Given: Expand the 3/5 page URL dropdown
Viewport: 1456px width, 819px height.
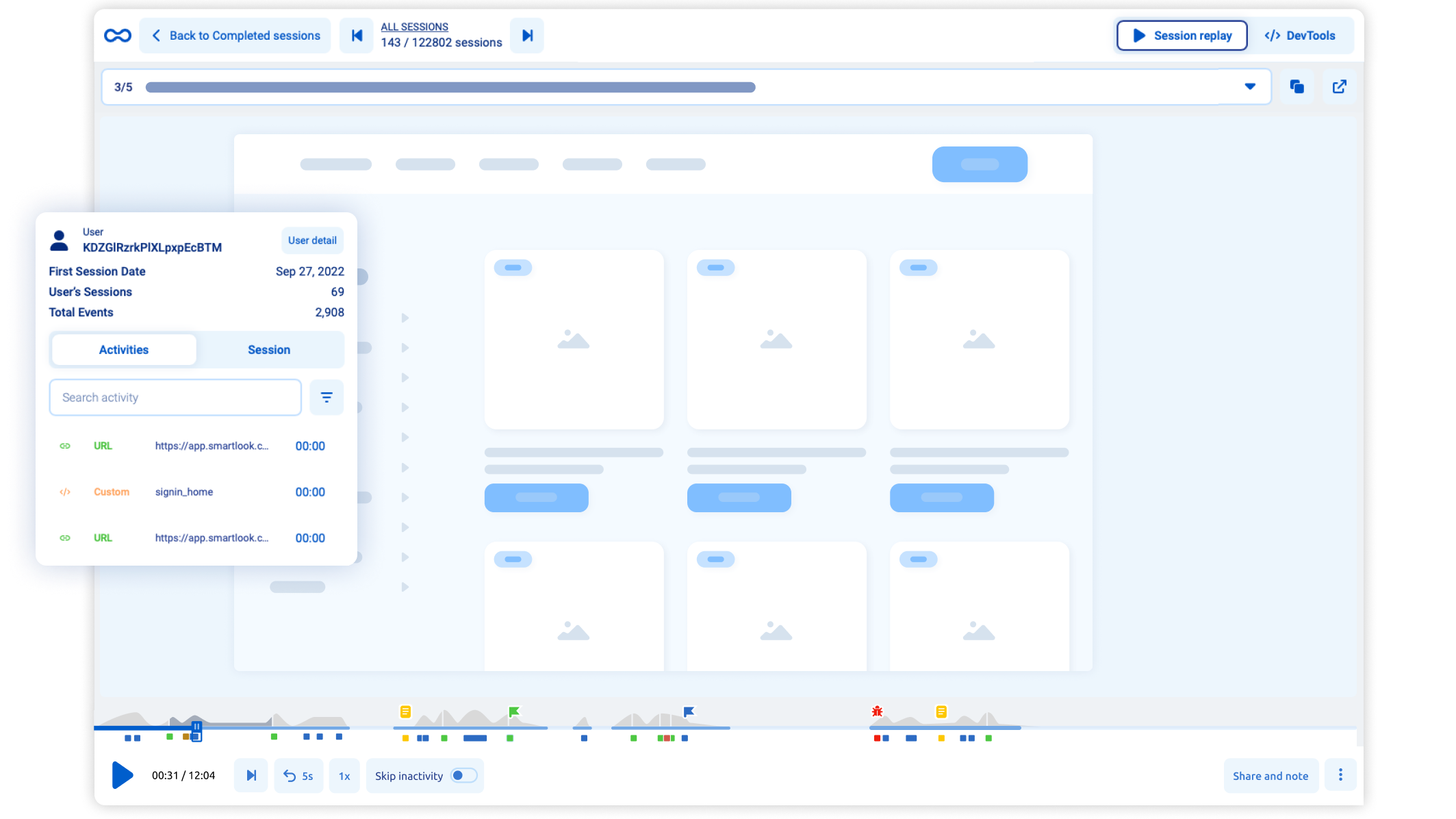Looking at the screenshot, I should tap(1249, 87).
